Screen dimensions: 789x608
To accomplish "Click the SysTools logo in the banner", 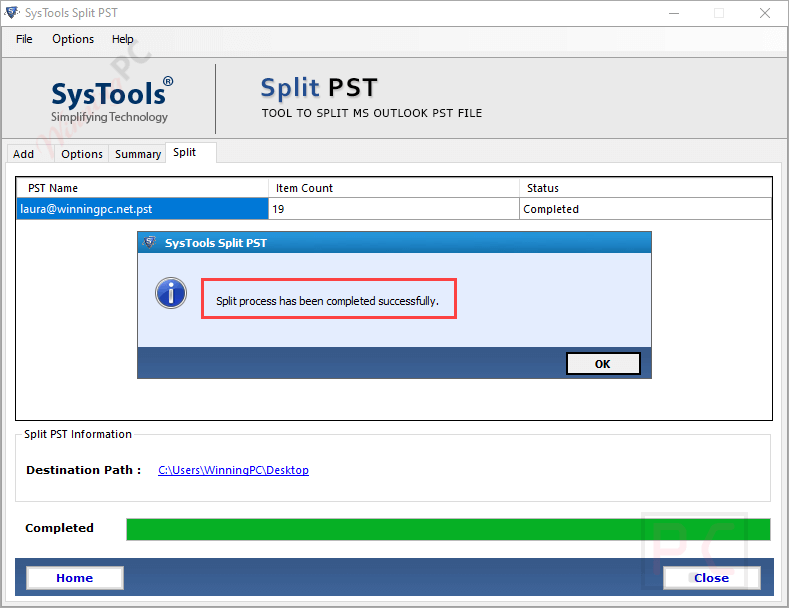I will tap(111, 100).
